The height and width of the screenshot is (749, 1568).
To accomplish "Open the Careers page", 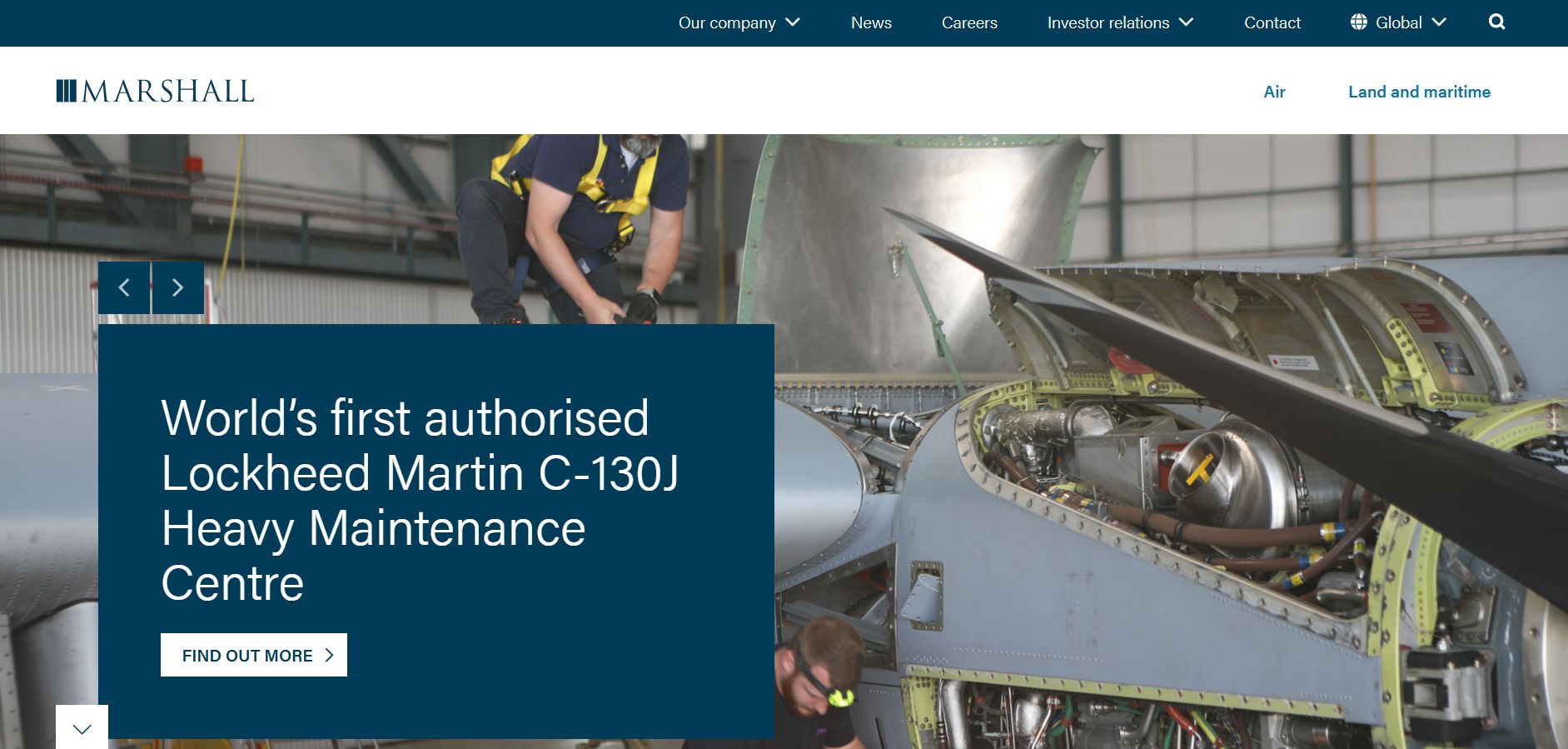I will [x=969, y=22].
